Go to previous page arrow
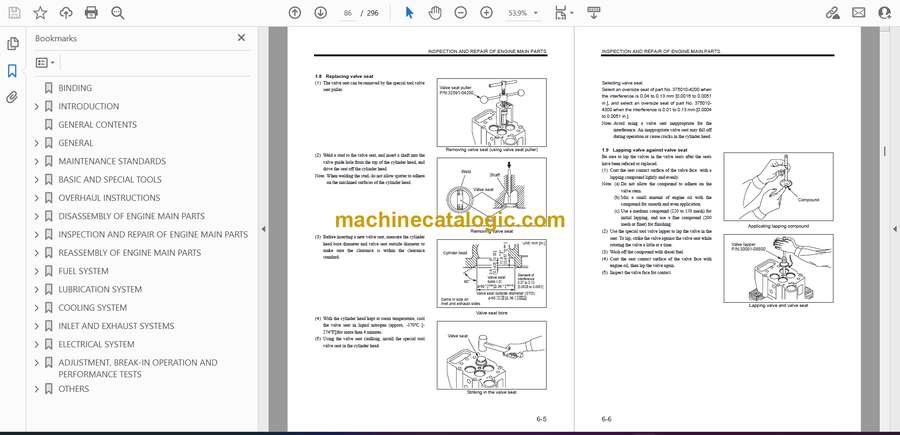Viewport: 900px width, 435px height. pyautogui.click(x=294, y=13)
